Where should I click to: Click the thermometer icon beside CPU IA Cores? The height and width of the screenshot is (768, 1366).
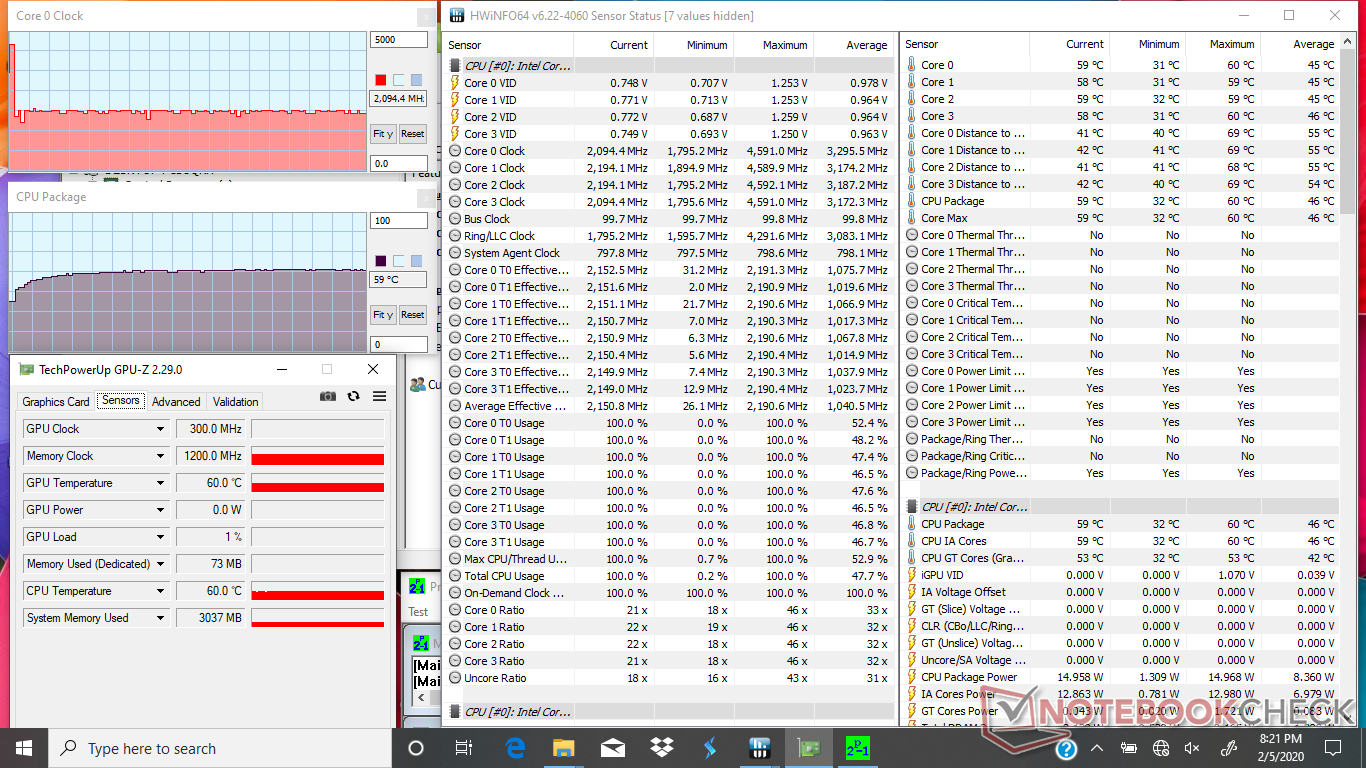coord(911,541)
